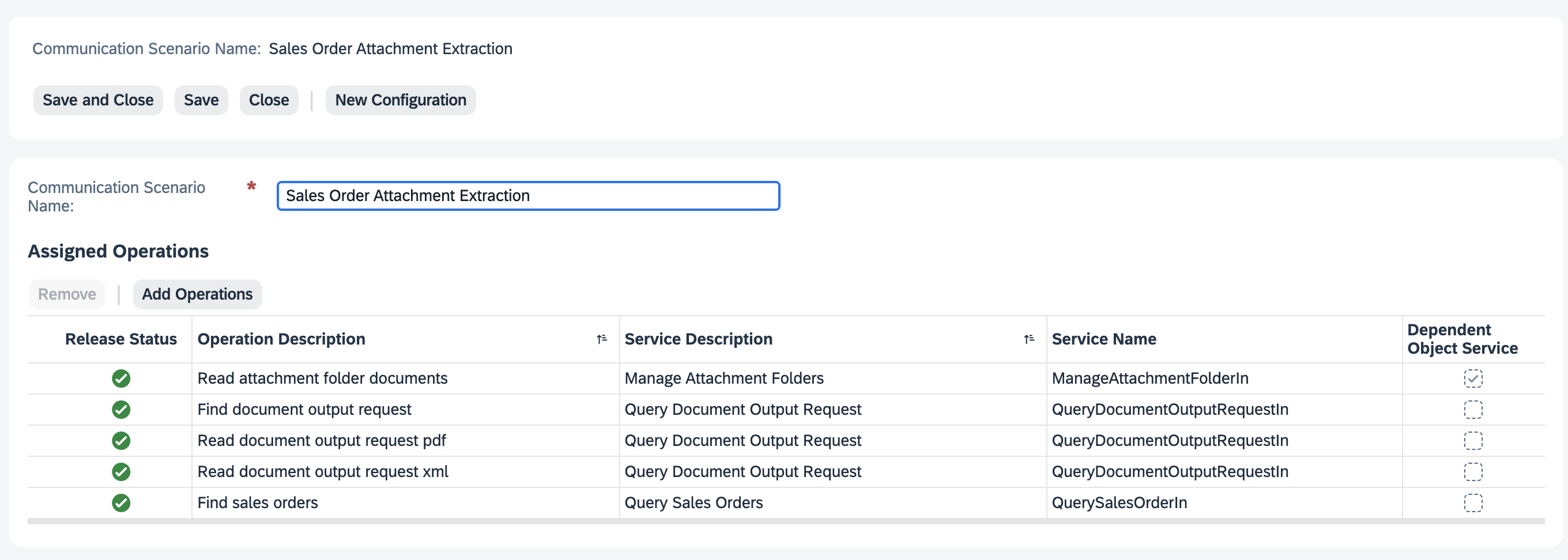
Task: Click the Close button
Action: click(269, 100)
